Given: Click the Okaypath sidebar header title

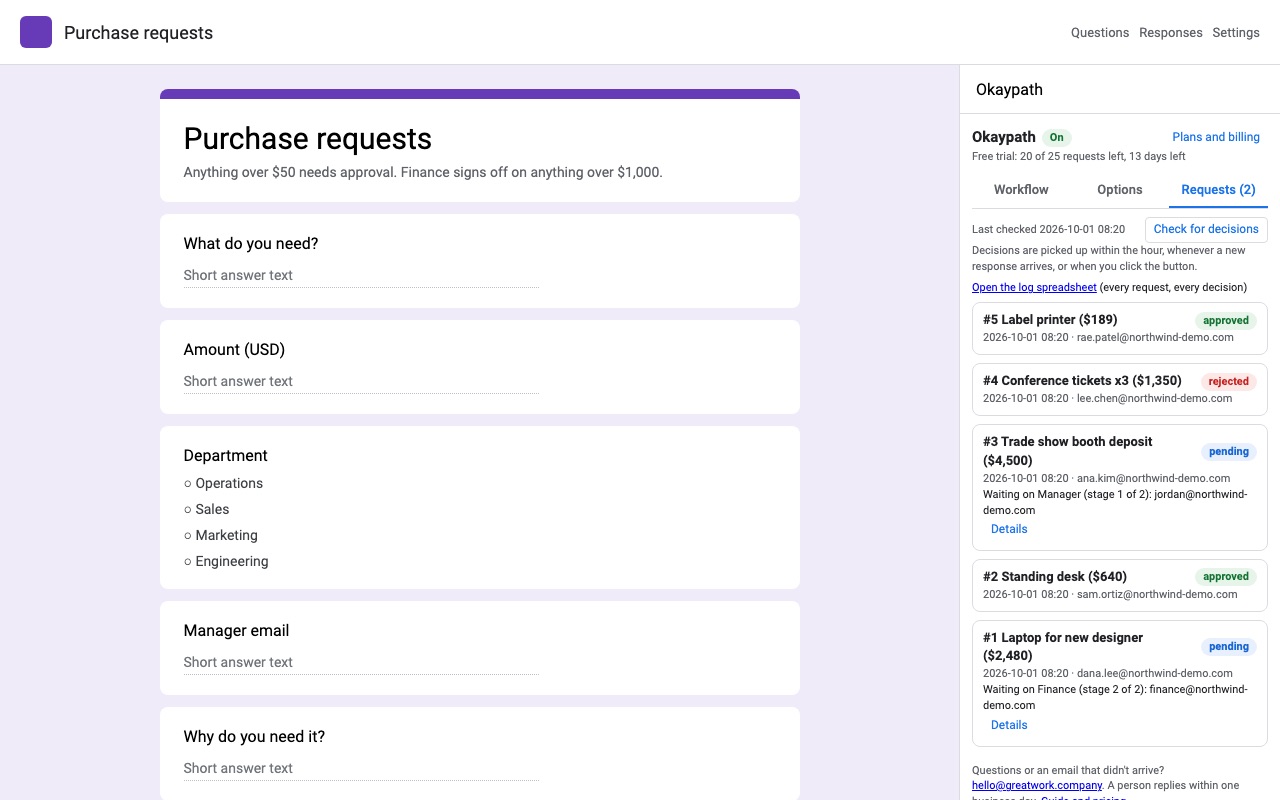Looking at the screenshot, I should point(1009,90).
